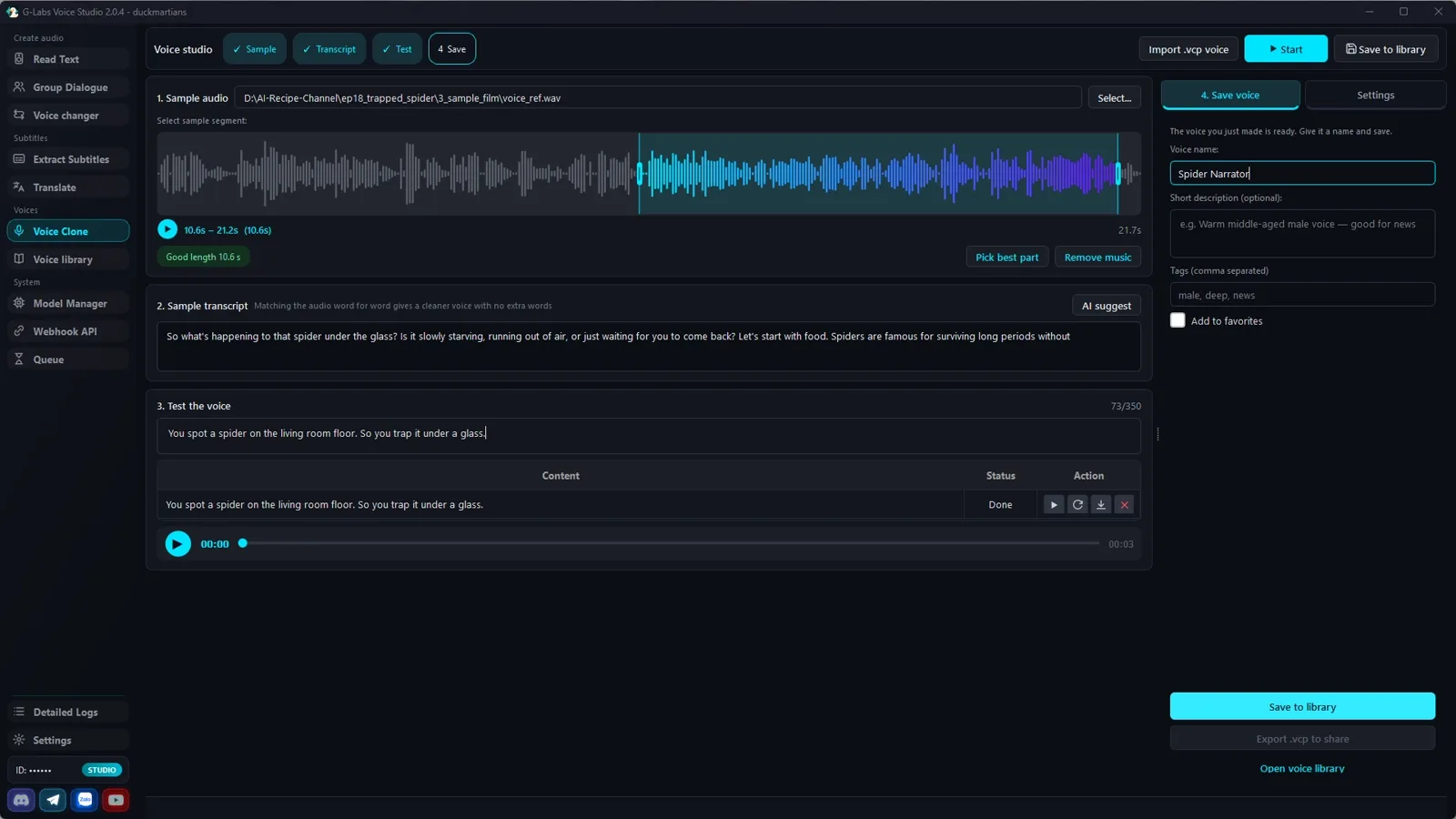This screenshot has height=819, width=1456.
Task: Click Select... to choose sample audio
Action: click(1115, 97)
